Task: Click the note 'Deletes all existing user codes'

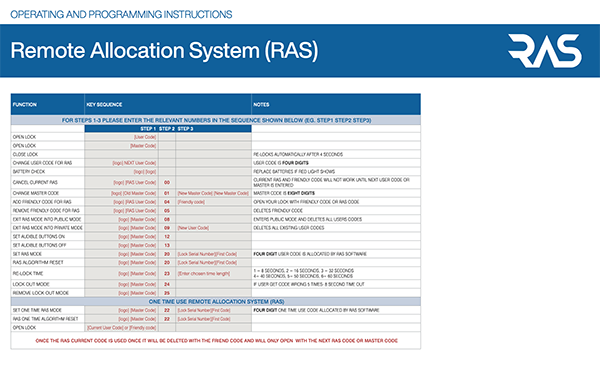Action: [289, 228]
